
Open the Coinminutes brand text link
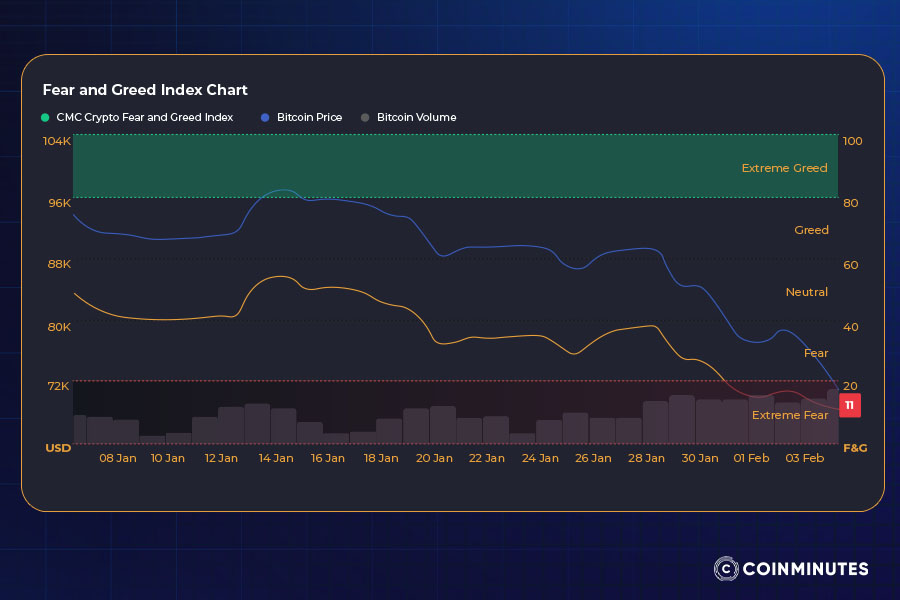click(x=805, y=569)
